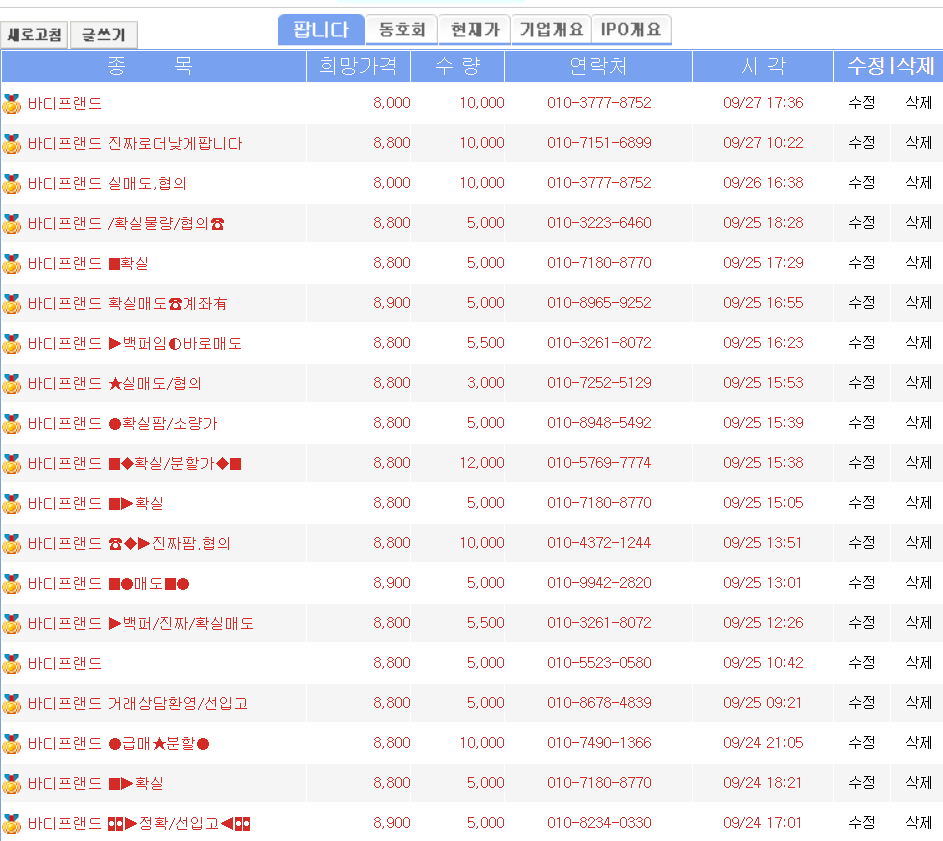
Task: Click medal icon beside 정확/선입고 listing
Action: (x=11, y=823)
